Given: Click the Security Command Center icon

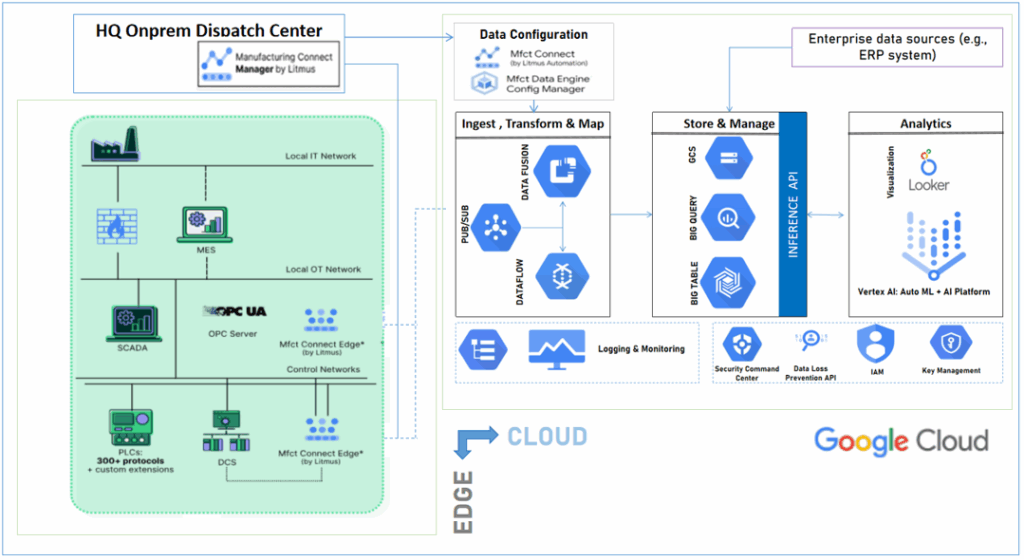Looking at the screenshot, I should point(746,346).
